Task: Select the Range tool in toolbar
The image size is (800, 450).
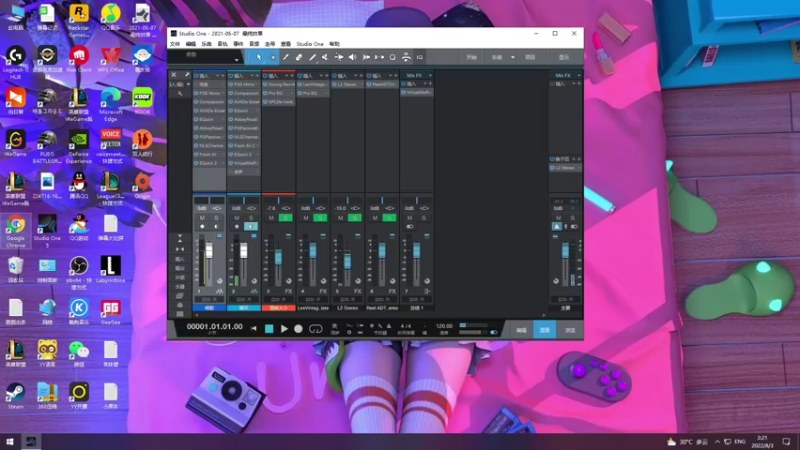Action: click(x=273, y=57)
